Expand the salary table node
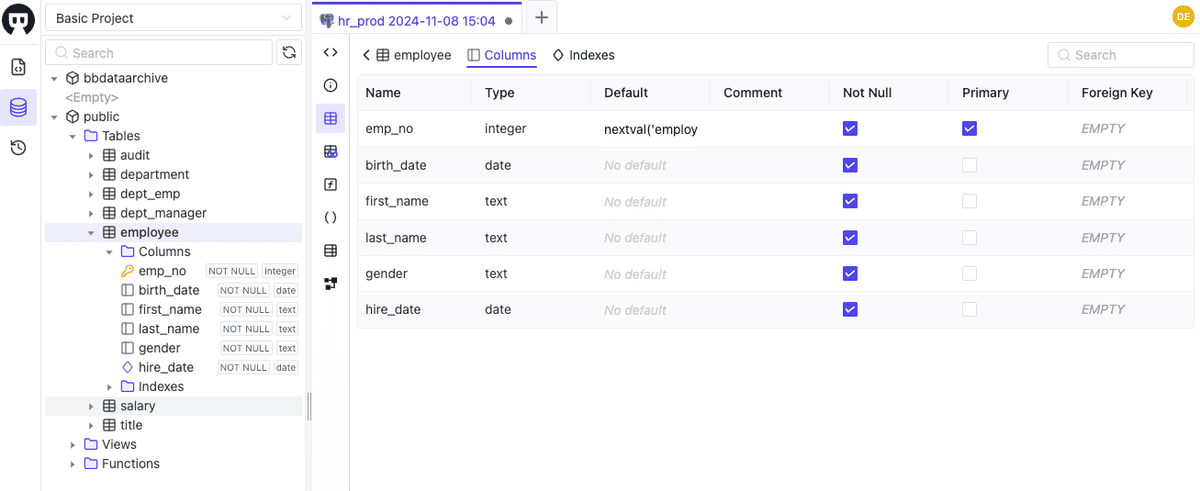 point(90,406)
